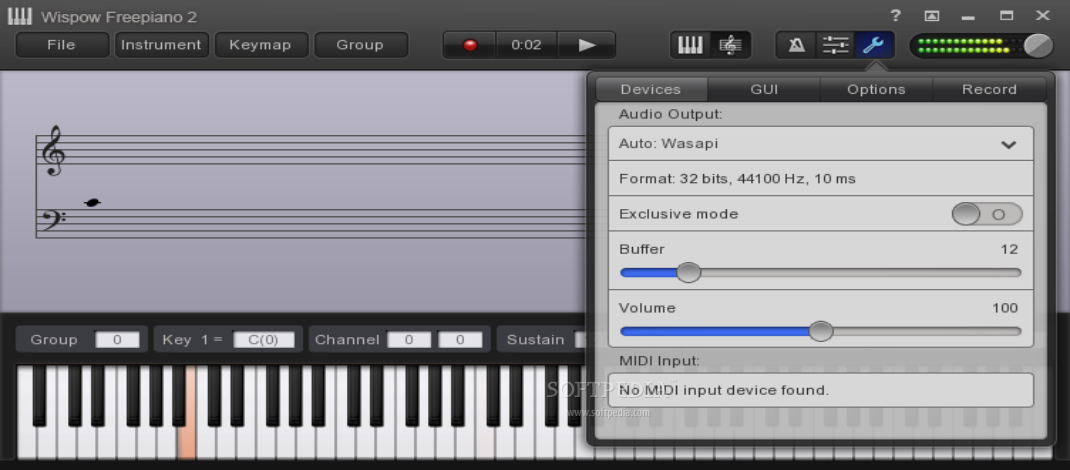Switch to the GUI tab
The image size is (1070, 470).
(764, 89)
